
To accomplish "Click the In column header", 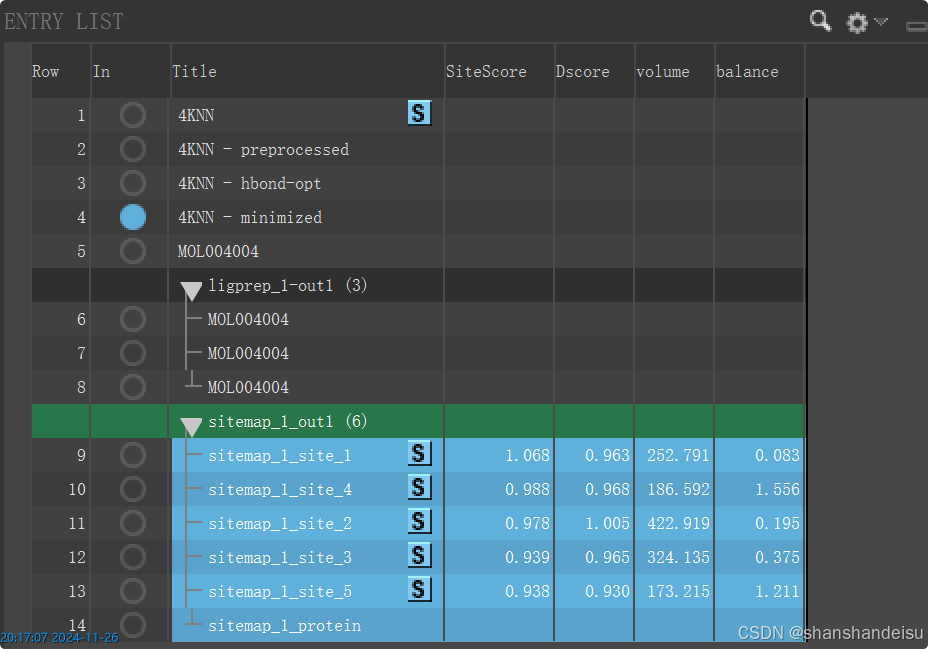I will click(x=101, y=72).
